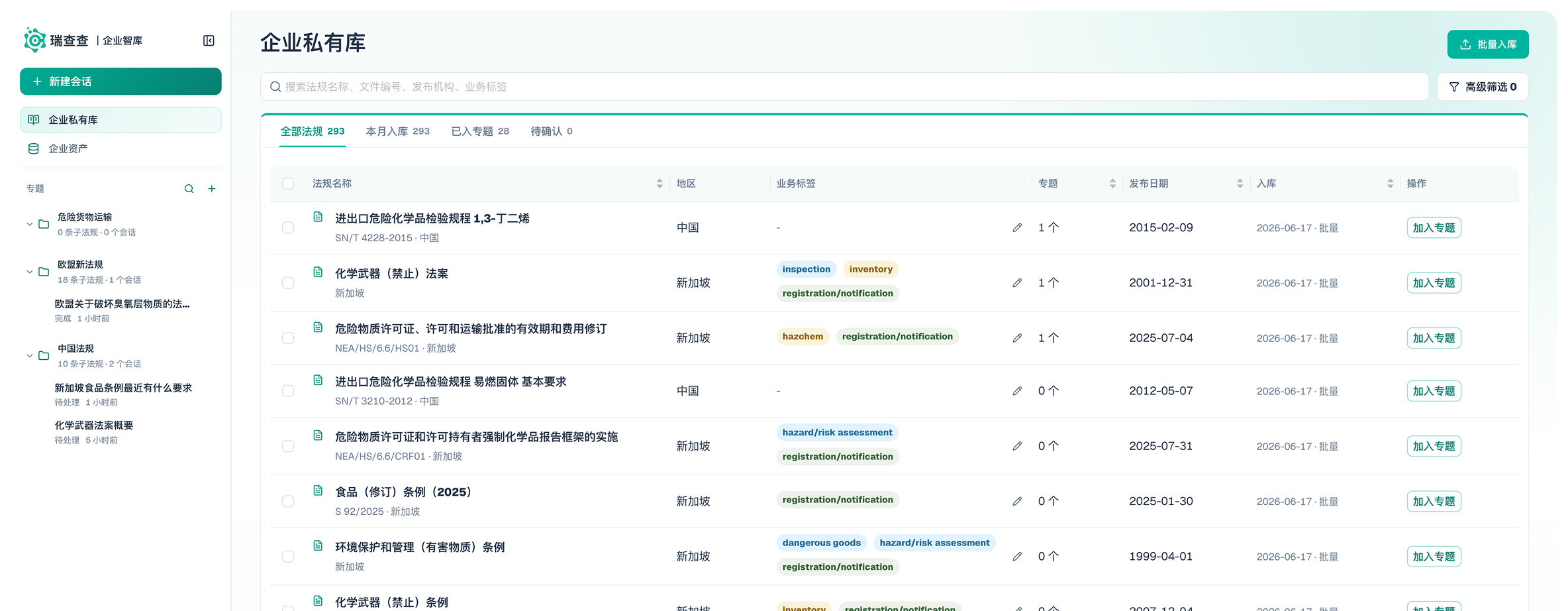Click date 2025-07-31 cell
Viewport: 1568px width, 611px height.
1161,446
